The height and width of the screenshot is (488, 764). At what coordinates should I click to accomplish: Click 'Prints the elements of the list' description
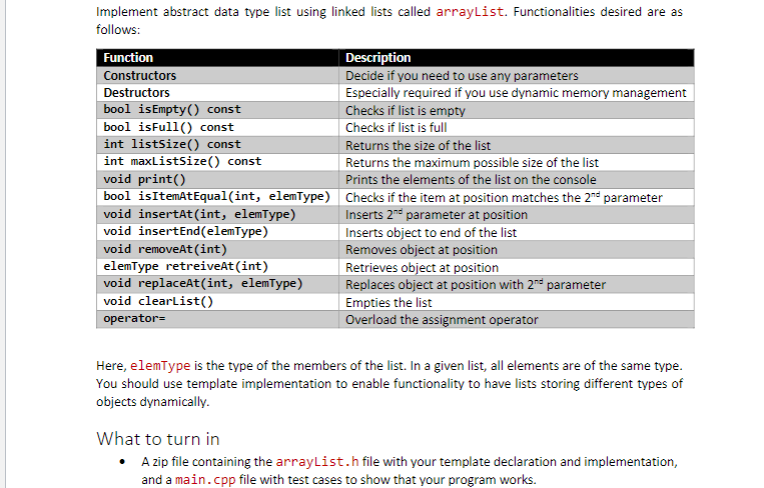[471, 180]
